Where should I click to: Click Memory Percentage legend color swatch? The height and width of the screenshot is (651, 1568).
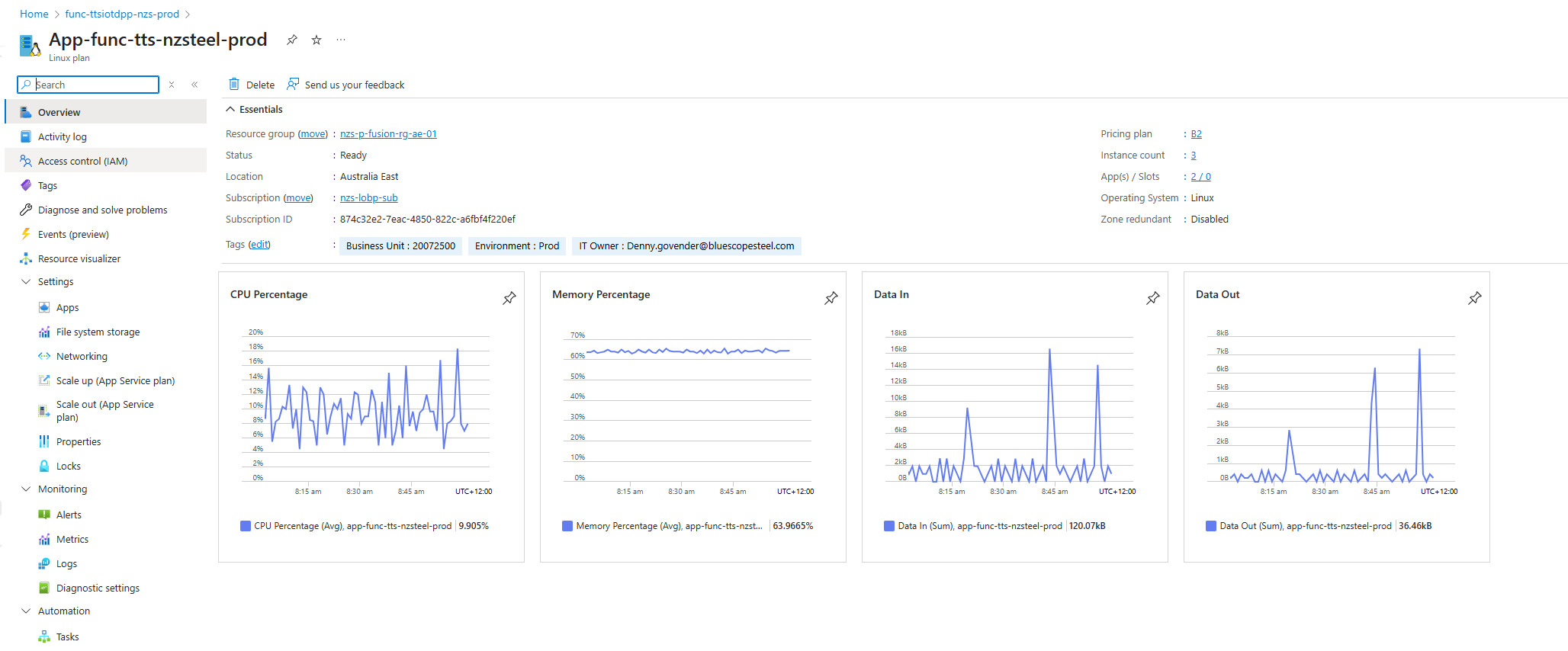[x=567, y=525]
